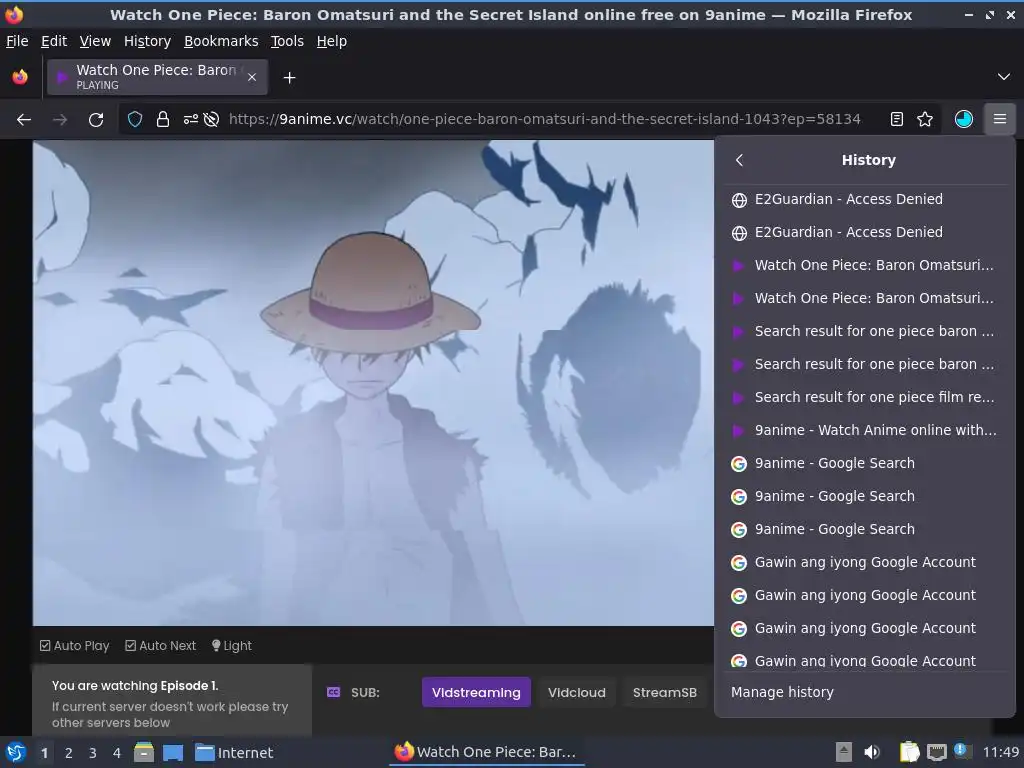Switch to workspace 2 on the taskbar
This screenshot has width=1024, height=768.
(69, 753)
